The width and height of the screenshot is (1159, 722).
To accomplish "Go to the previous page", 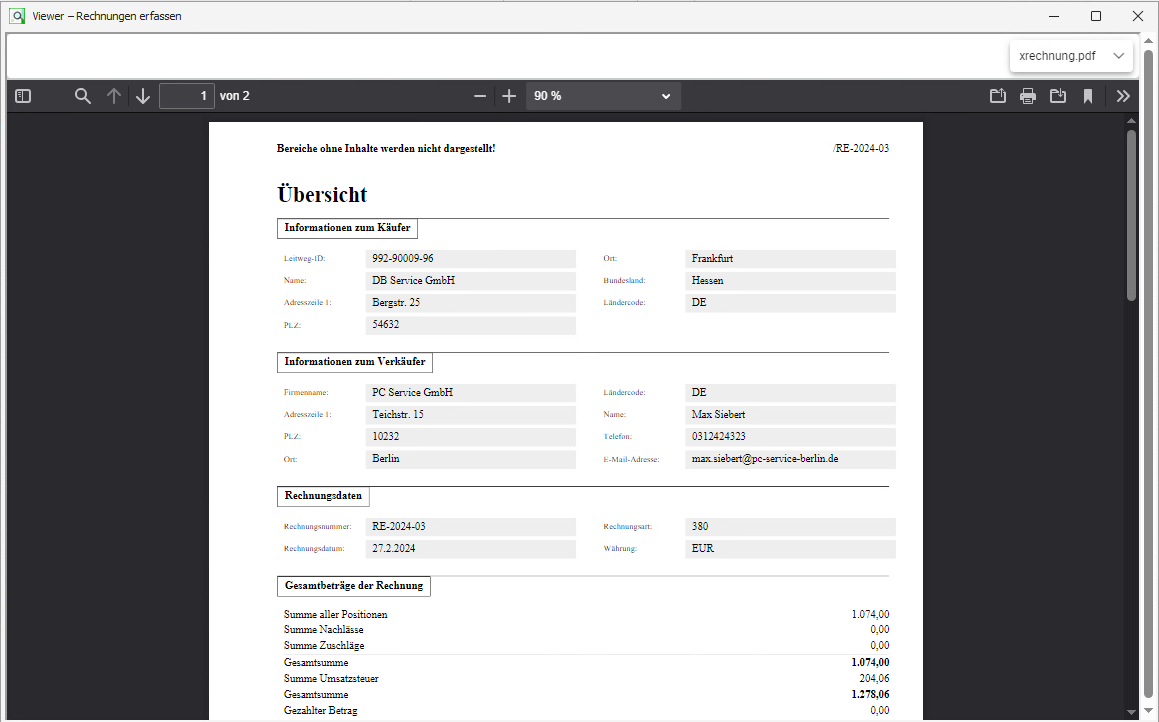I will click(114, 96).
